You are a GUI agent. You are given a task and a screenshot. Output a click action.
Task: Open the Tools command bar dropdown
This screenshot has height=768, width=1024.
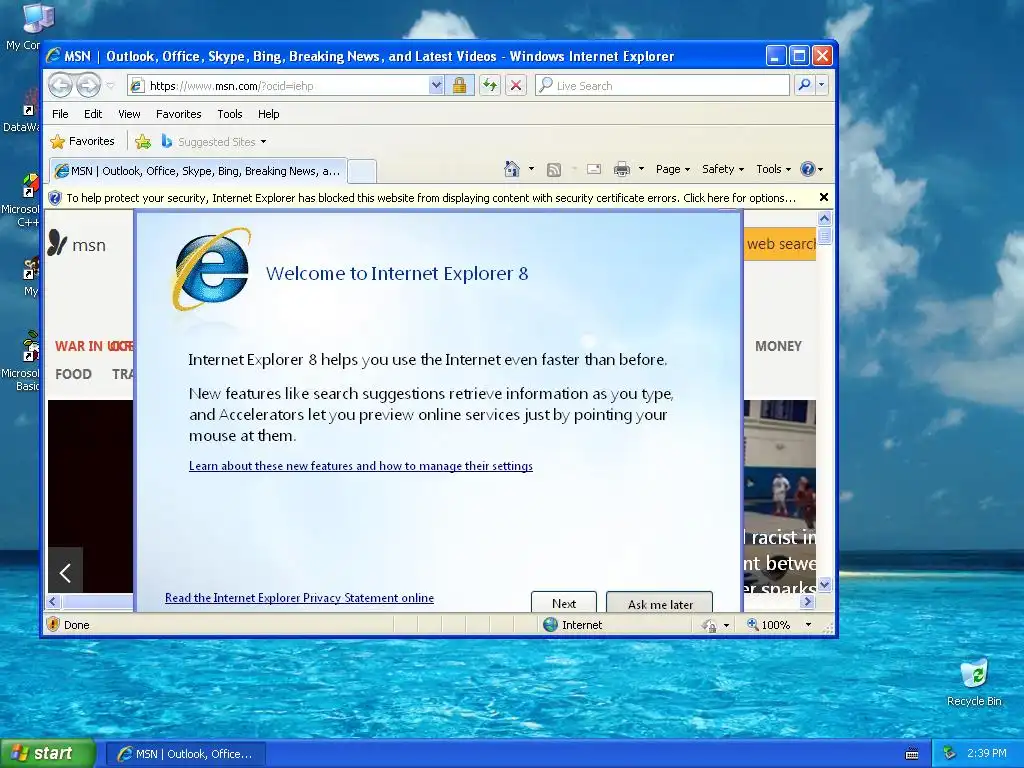tap(773, 169)
